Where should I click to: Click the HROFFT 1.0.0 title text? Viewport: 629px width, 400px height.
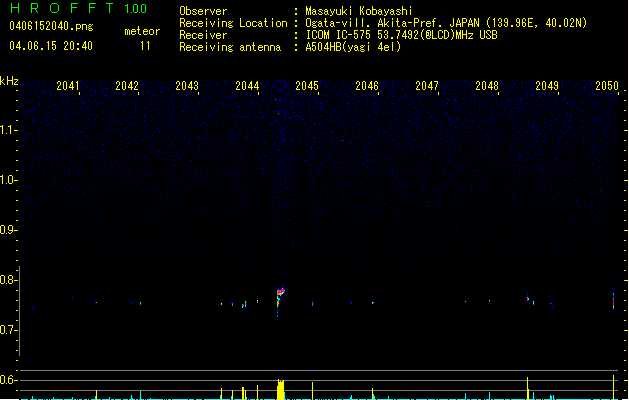pyautogui.click(x=79, y=8)
